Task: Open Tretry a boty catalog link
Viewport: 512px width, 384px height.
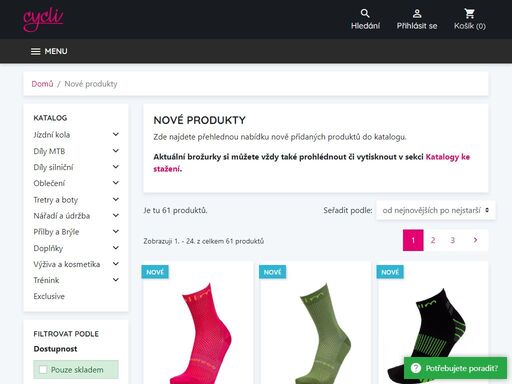Action: point(55,200)
